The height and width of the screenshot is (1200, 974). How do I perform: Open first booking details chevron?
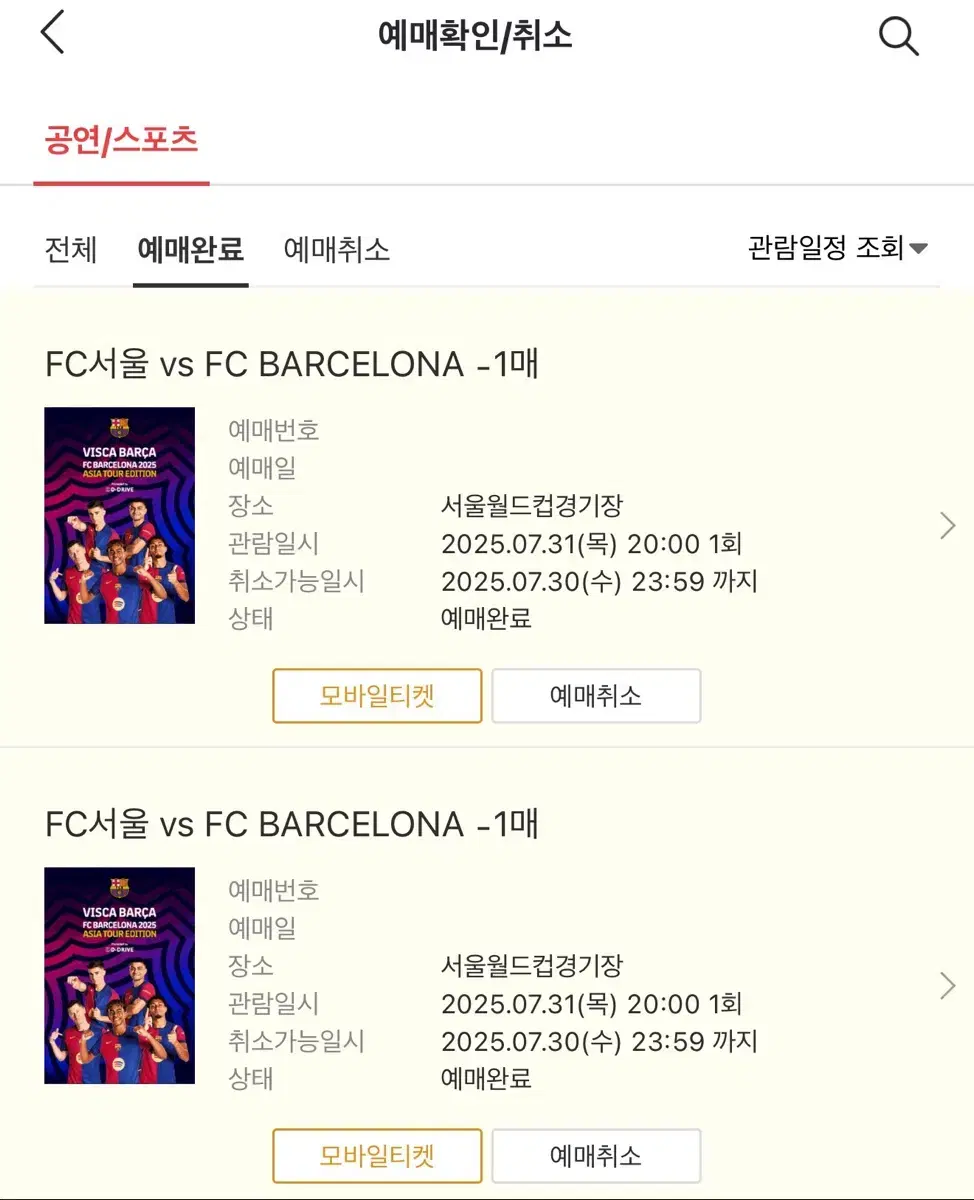(947, 525)
